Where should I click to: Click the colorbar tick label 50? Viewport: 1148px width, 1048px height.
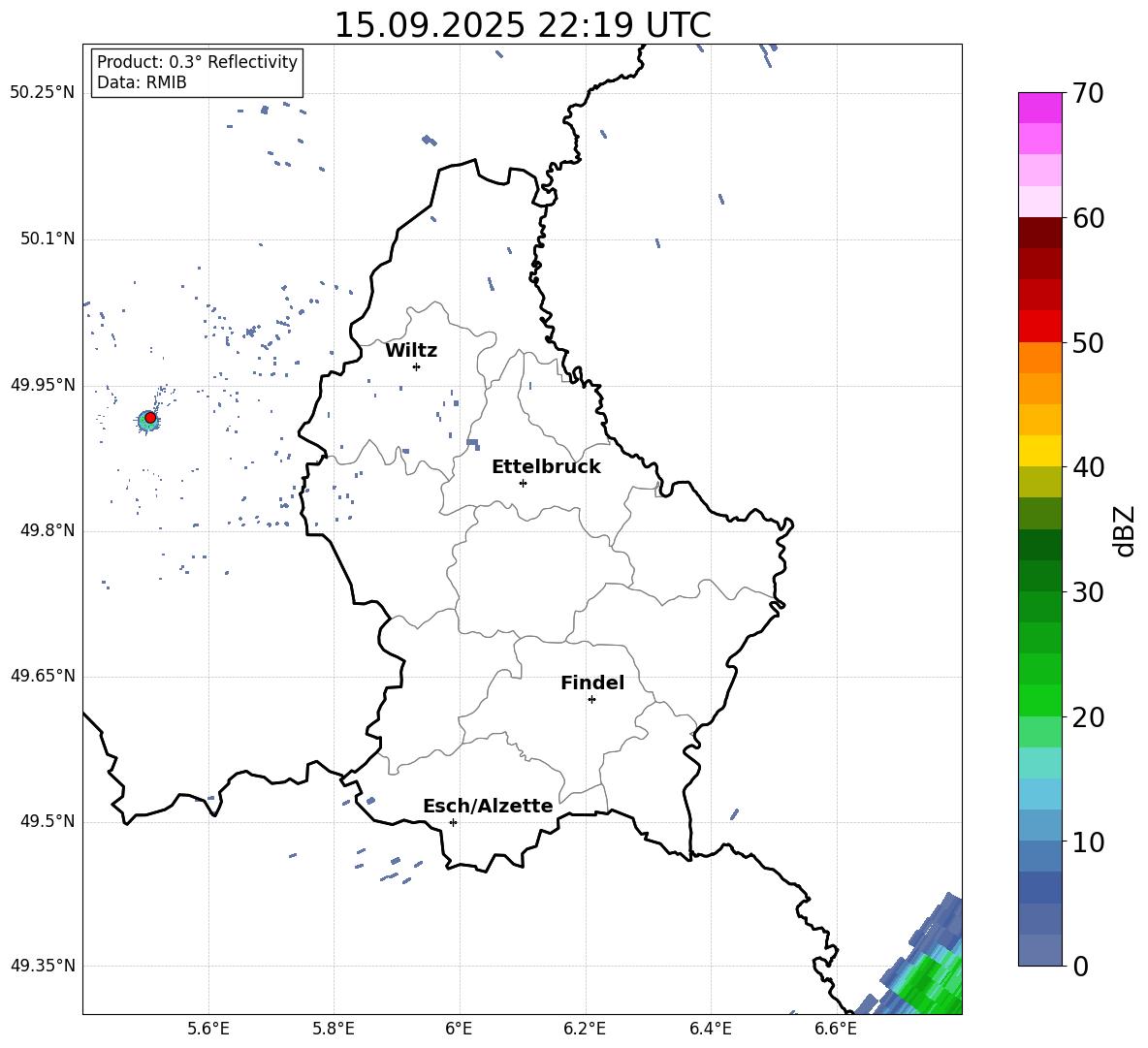point(1088,342)
